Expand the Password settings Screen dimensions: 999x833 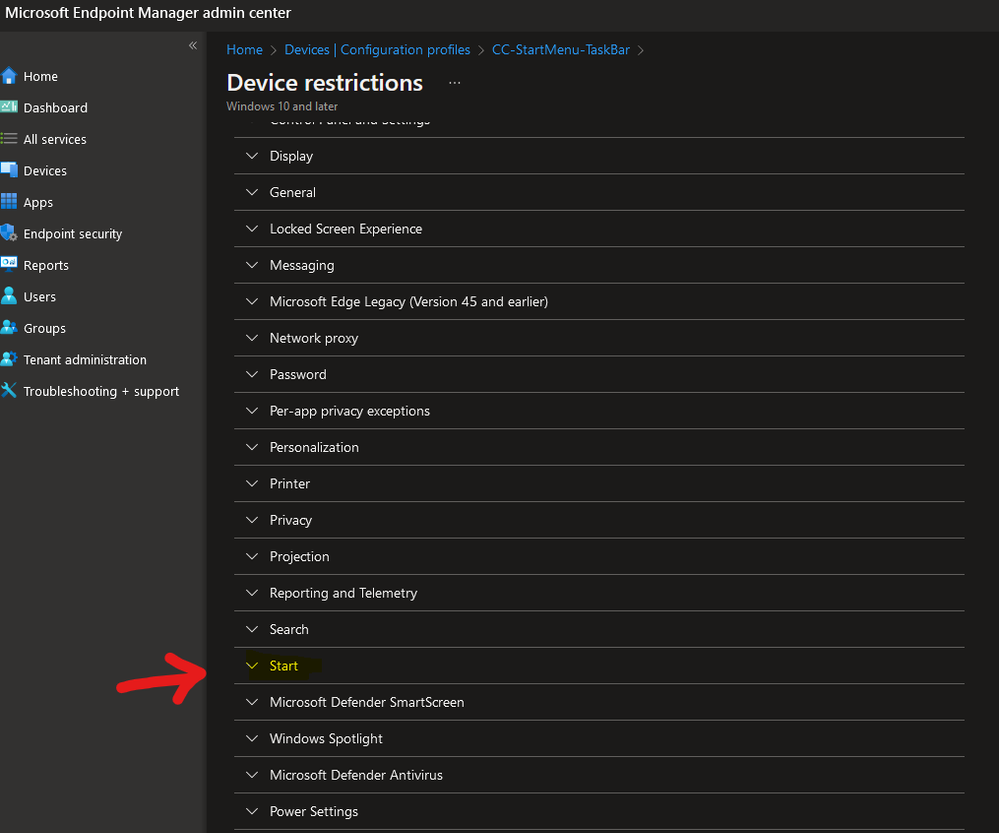[x=295, y=374]
